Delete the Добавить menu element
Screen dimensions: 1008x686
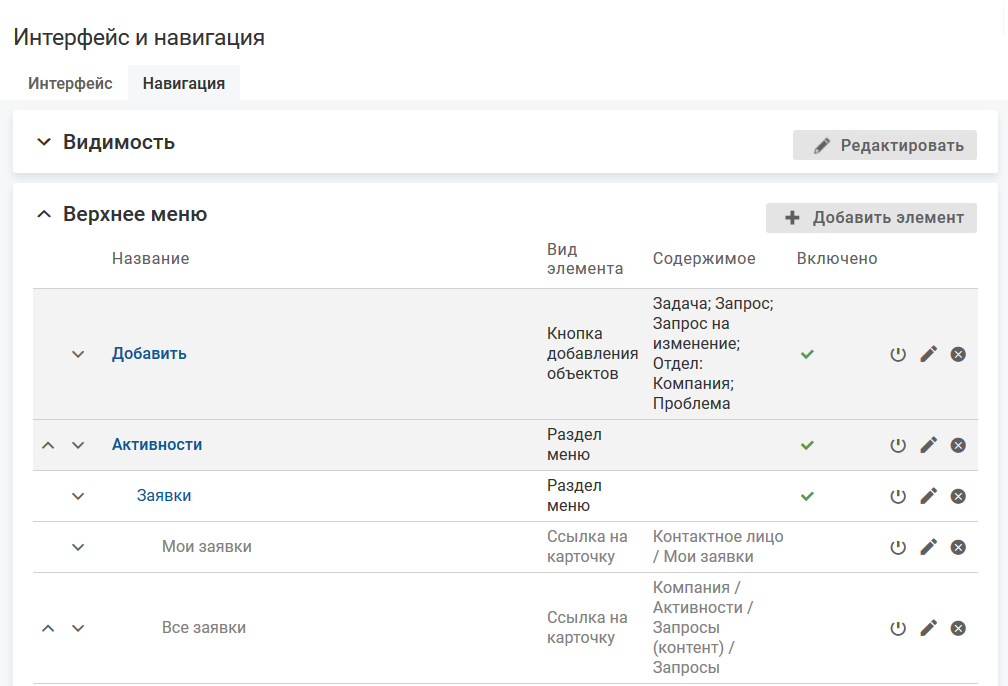(x=958, y=354)
